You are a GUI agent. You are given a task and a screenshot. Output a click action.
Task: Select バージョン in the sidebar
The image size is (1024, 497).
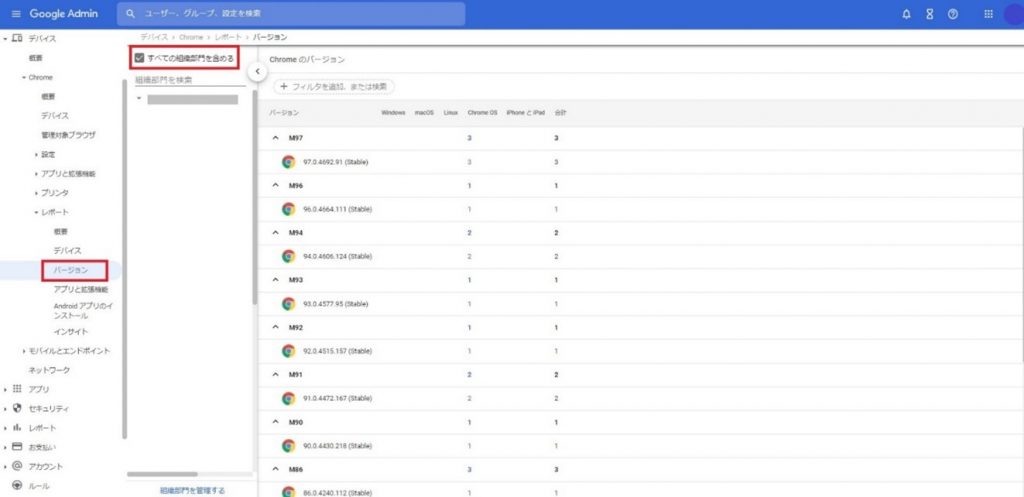(x=71, y=270)
